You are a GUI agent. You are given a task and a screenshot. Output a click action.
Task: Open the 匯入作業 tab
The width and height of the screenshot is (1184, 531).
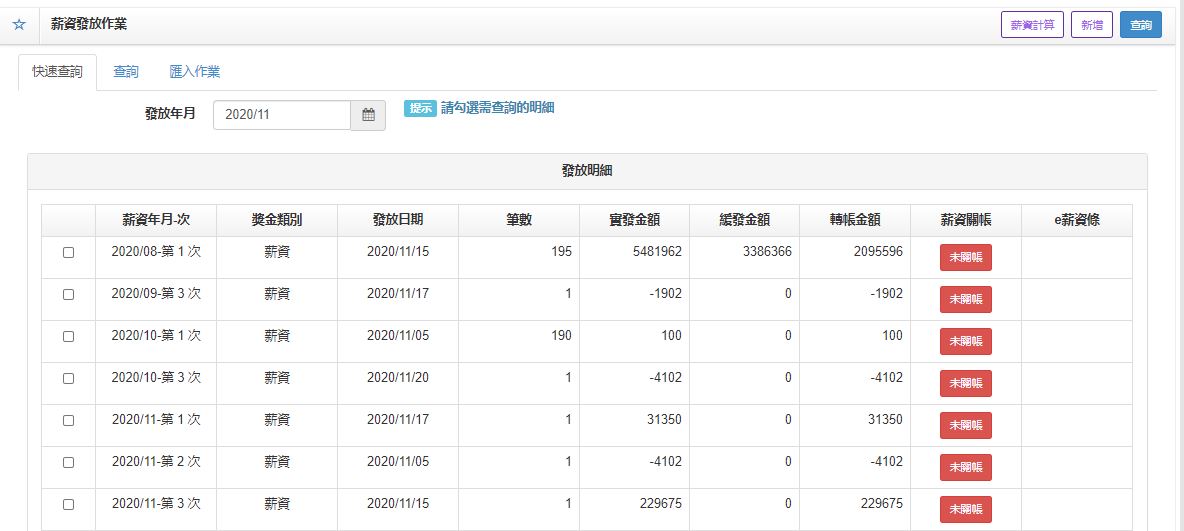(195, 73)
